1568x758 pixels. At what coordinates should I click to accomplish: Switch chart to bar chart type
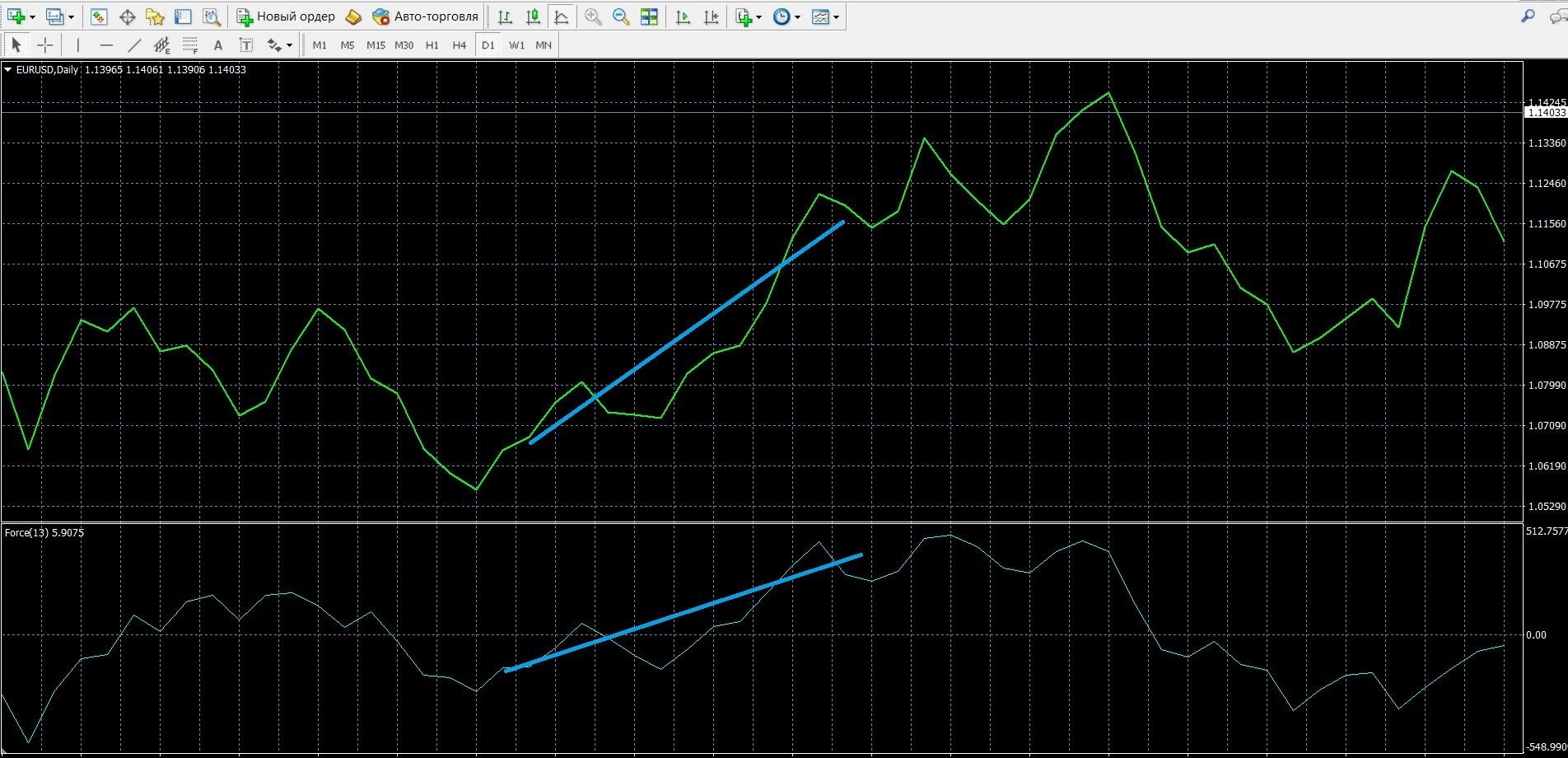[x=505, y=16]
